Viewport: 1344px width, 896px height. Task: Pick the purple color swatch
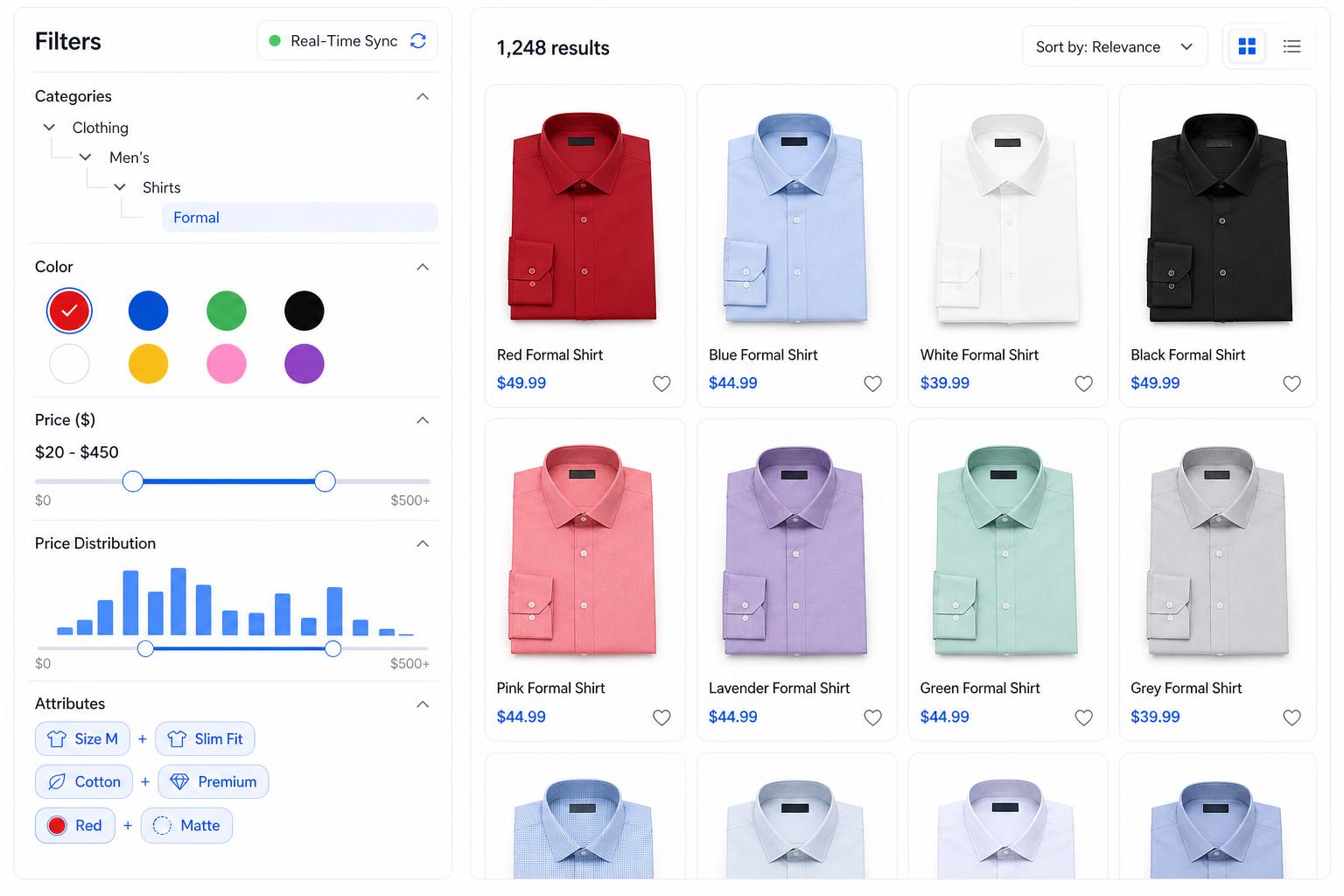(x=304, y=364)
